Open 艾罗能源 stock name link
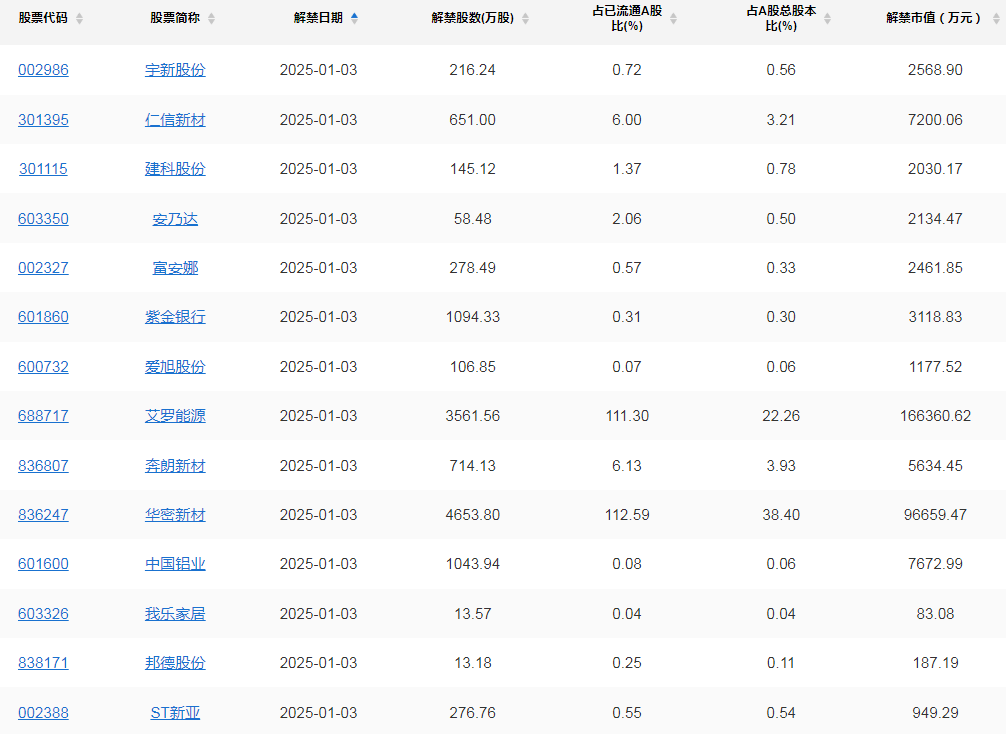The width and height of the screenshot is (1006, 734). (175, 416)
